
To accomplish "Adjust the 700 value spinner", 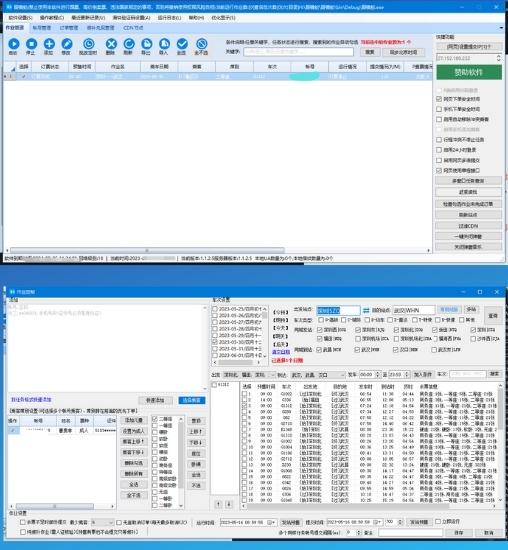I will pos(400,522).
